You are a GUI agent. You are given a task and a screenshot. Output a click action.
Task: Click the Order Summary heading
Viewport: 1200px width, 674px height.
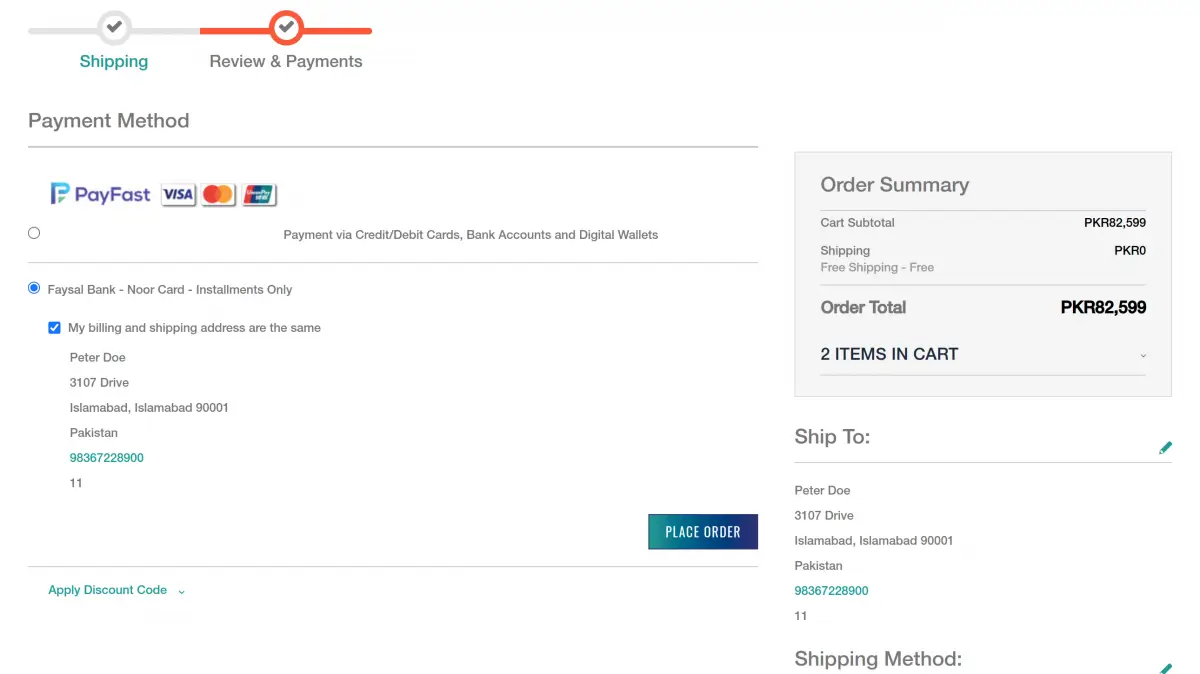pyautogui.click(x=895, y=184)
